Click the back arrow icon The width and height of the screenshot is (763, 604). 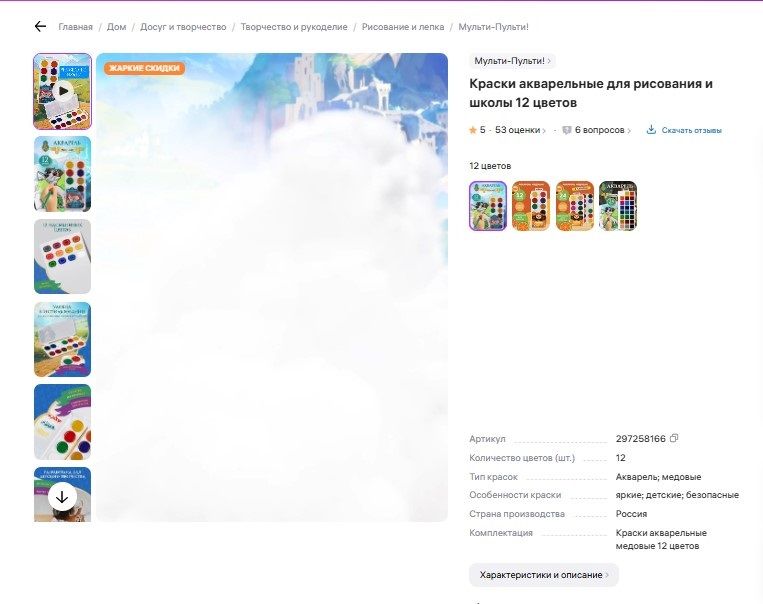click(x=40, y=27)
